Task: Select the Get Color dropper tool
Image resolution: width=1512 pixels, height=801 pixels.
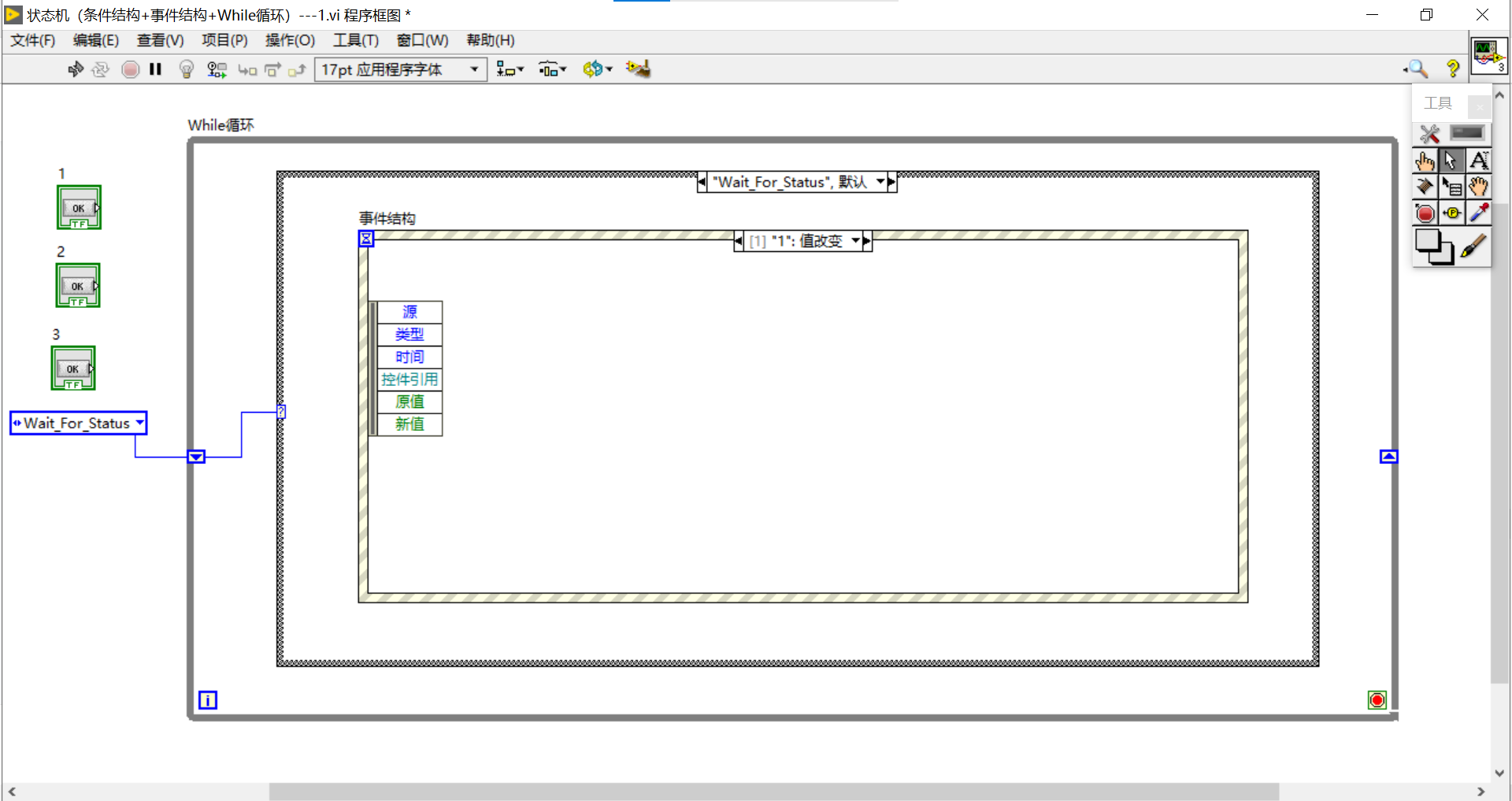Action: click(x=1478, y=213)
